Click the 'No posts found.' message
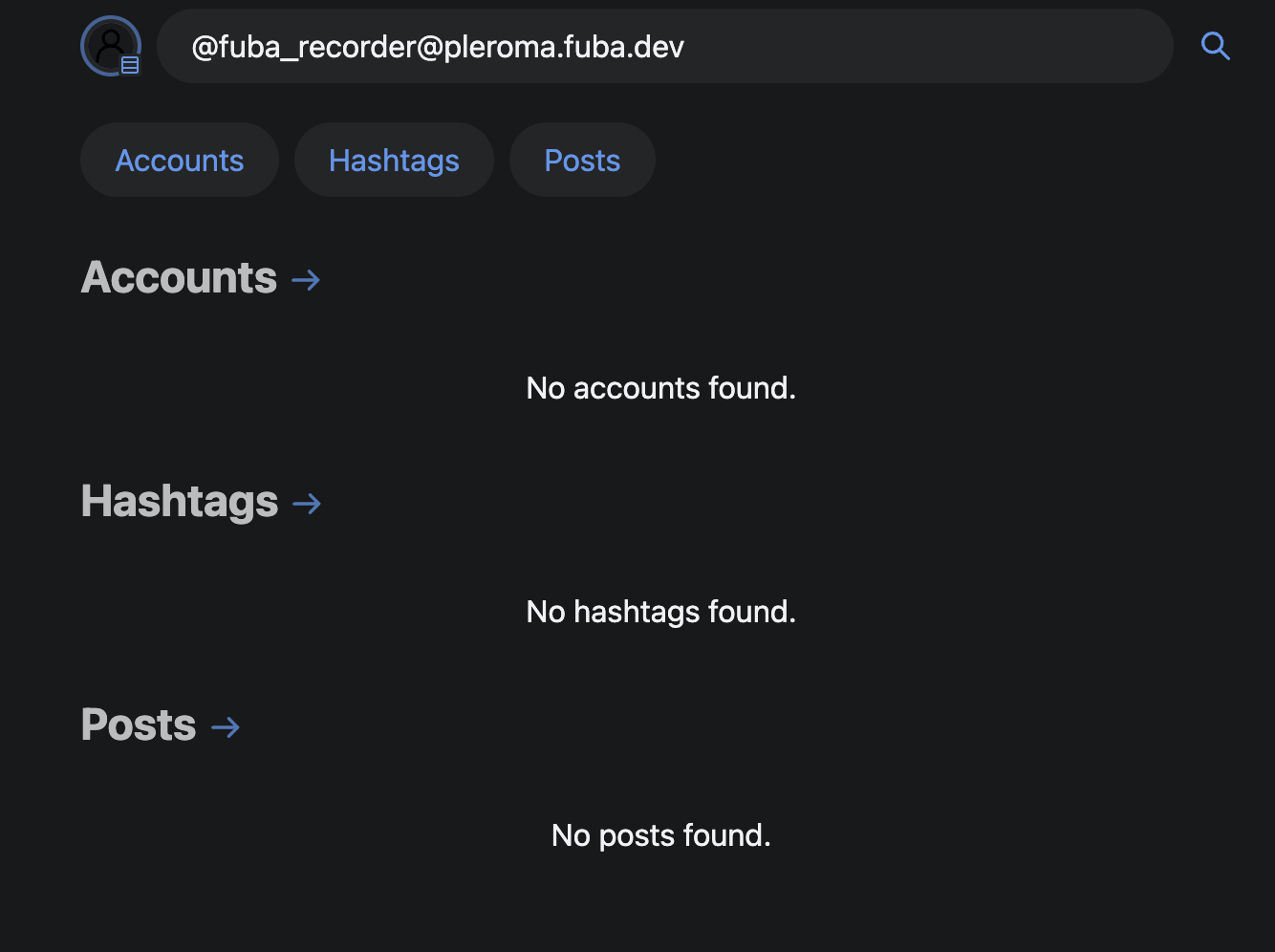The height and width of the screenshot is (952, 1275). (661, 835)
